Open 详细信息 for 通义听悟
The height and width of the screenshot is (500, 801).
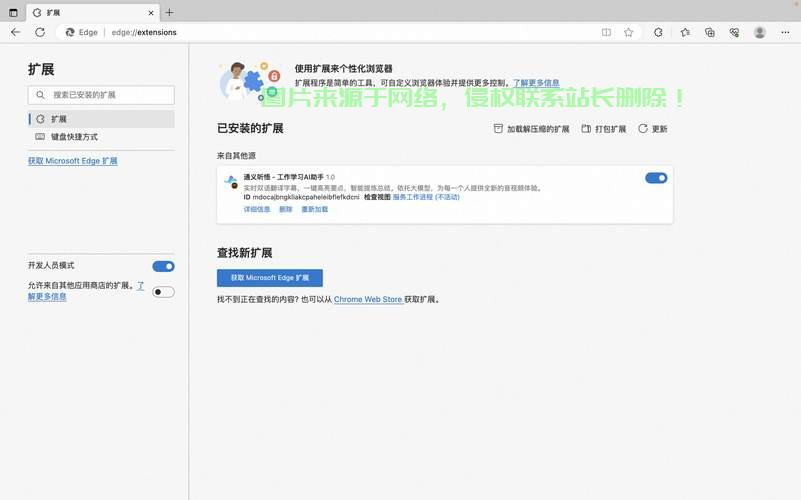click(256, 209)
